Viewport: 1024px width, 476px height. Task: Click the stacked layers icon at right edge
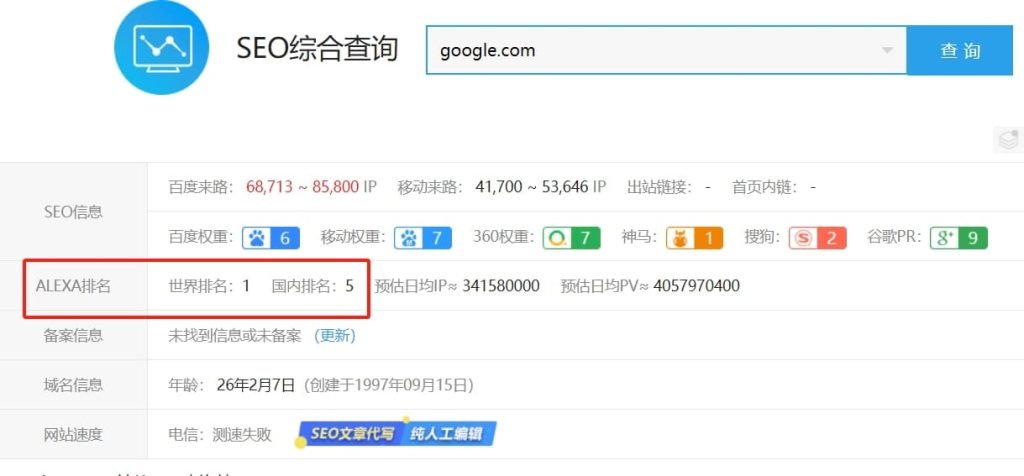click(1008, 139)
